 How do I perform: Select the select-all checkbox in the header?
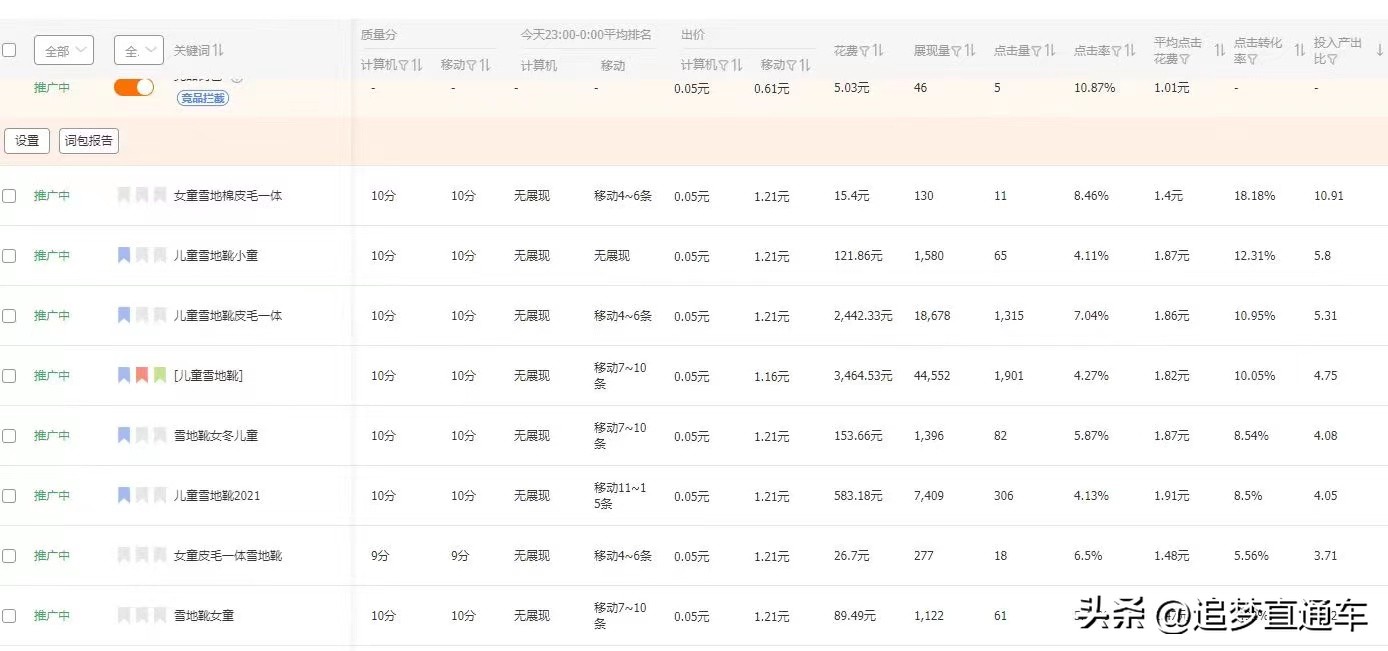(9, 49)
